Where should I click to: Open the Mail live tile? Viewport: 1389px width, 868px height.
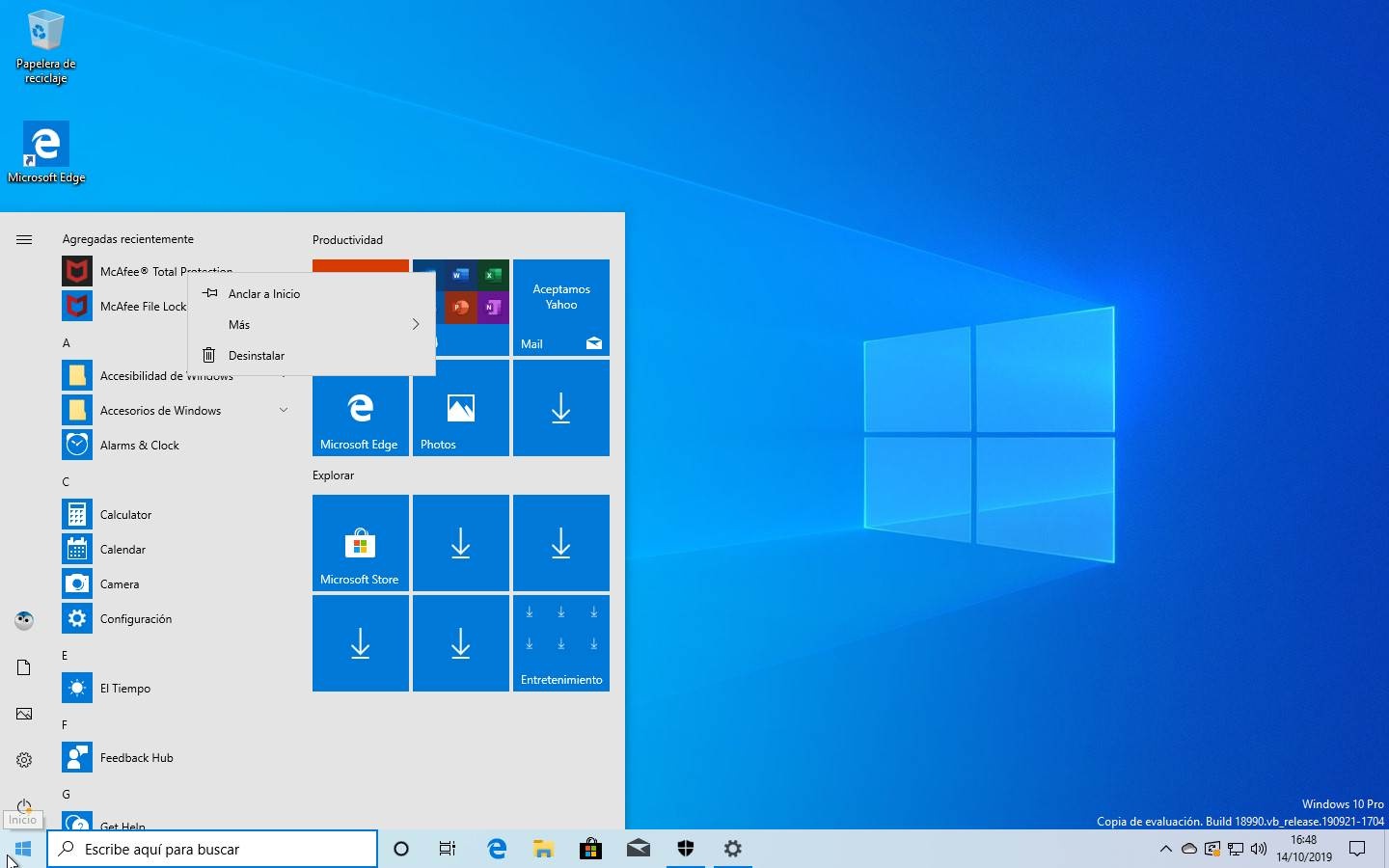pos(561,308)
